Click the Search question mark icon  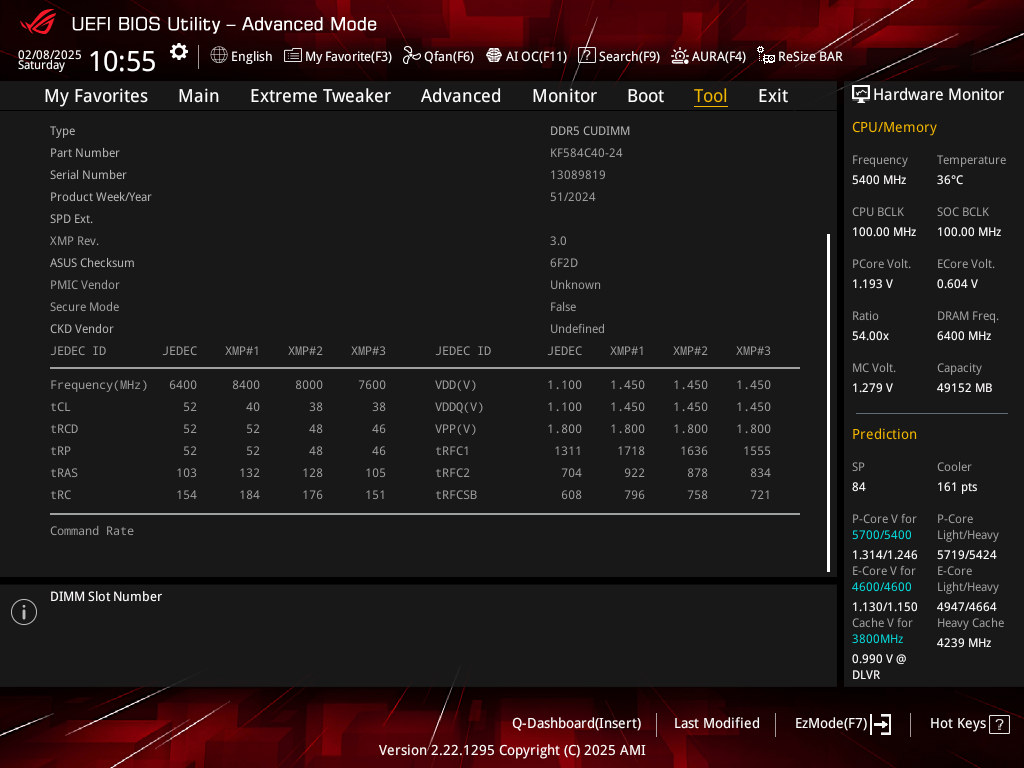(586, 56)
